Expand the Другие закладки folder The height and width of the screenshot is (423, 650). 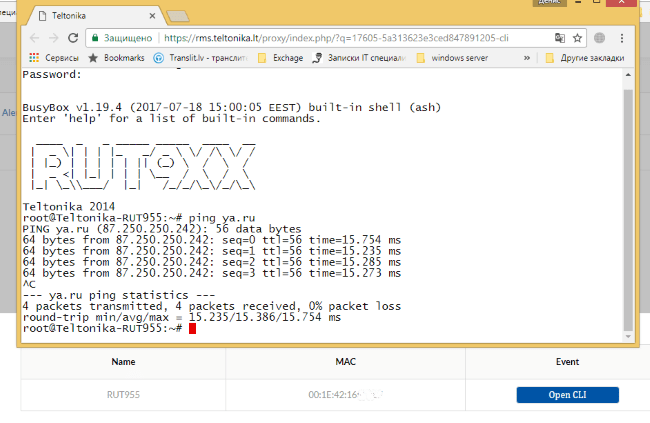pyautogui.click(x=585, y=58)
